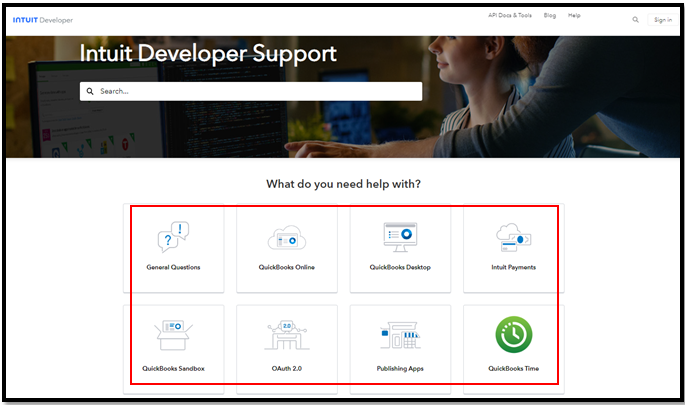Open the Blog nav item

point(550,15)
